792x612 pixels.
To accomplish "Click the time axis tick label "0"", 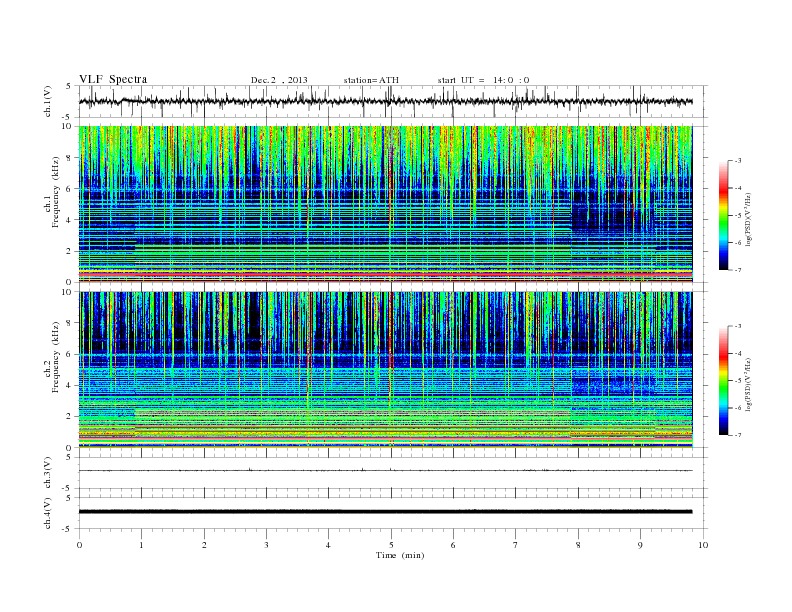I will click(79, 545).
